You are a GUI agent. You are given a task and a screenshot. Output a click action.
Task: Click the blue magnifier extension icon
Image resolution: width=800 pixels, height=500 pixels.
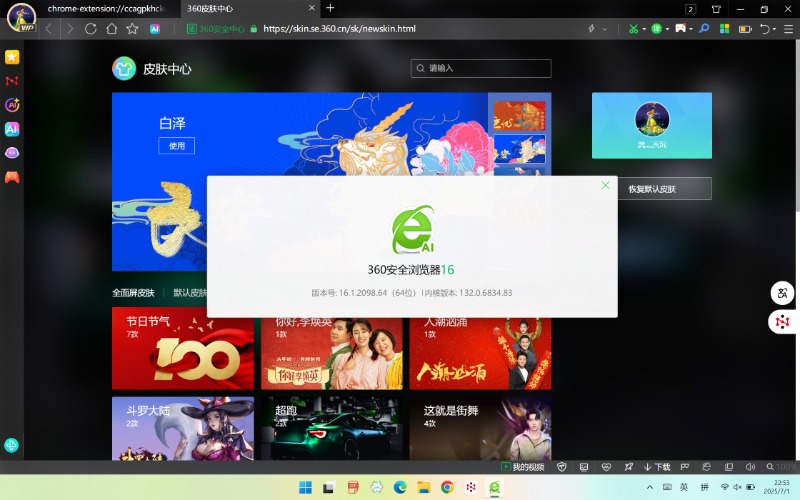(x=704, y=29)
